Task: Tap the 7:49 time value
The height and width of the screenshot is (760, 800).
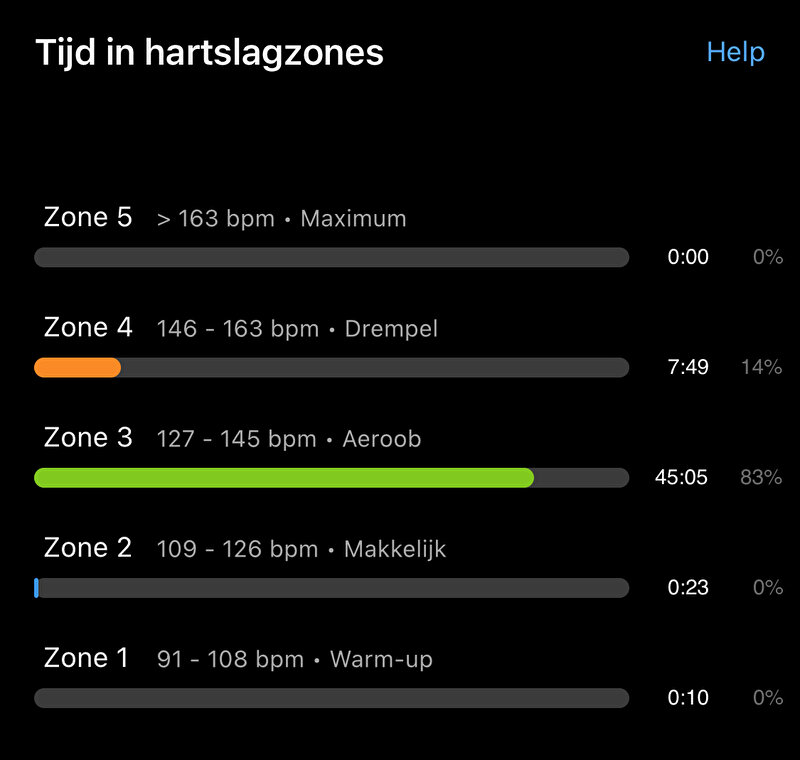Action: 688,367
